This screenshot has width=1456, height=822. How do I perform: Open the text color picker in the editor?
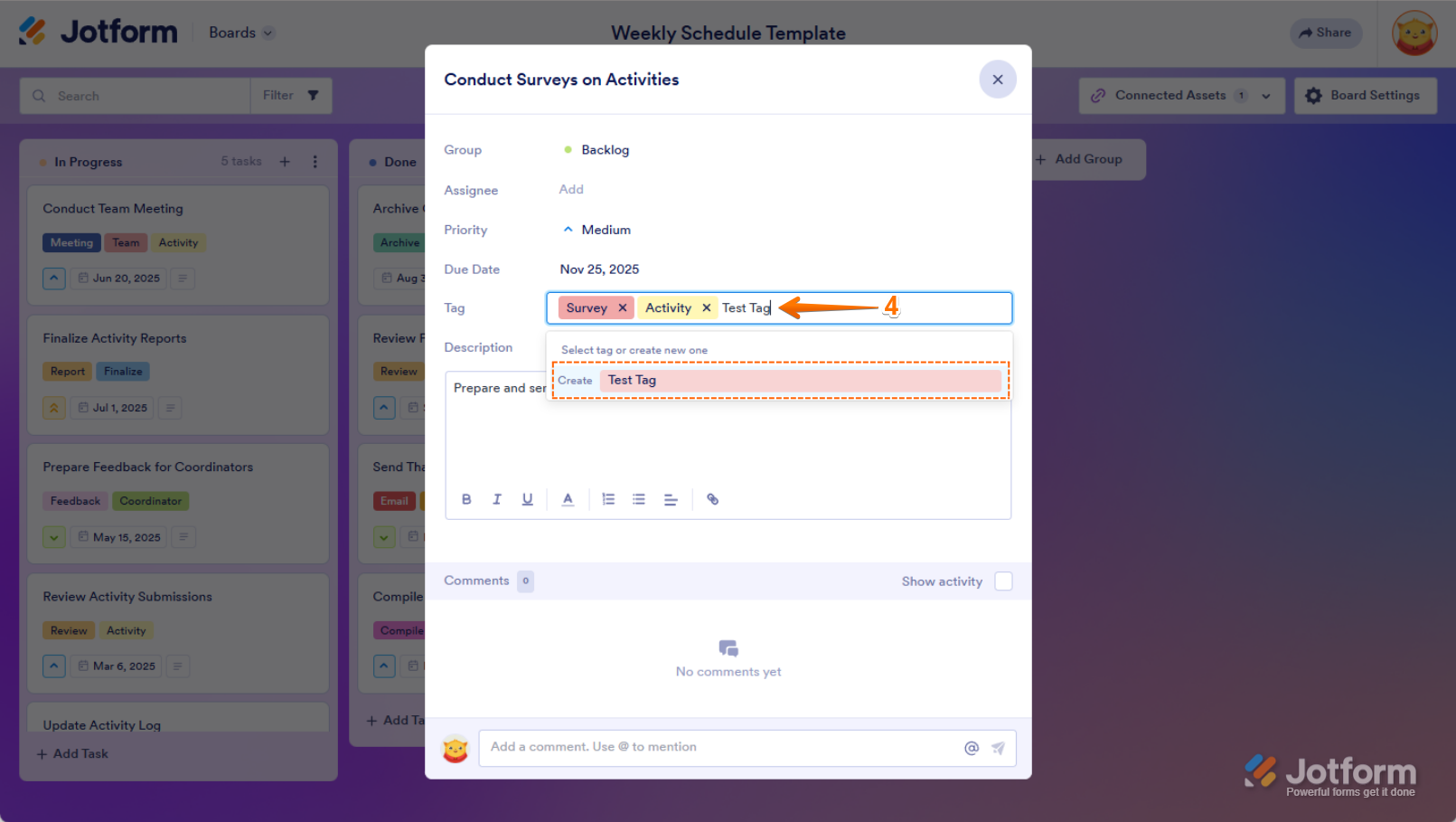click(568, 499)
